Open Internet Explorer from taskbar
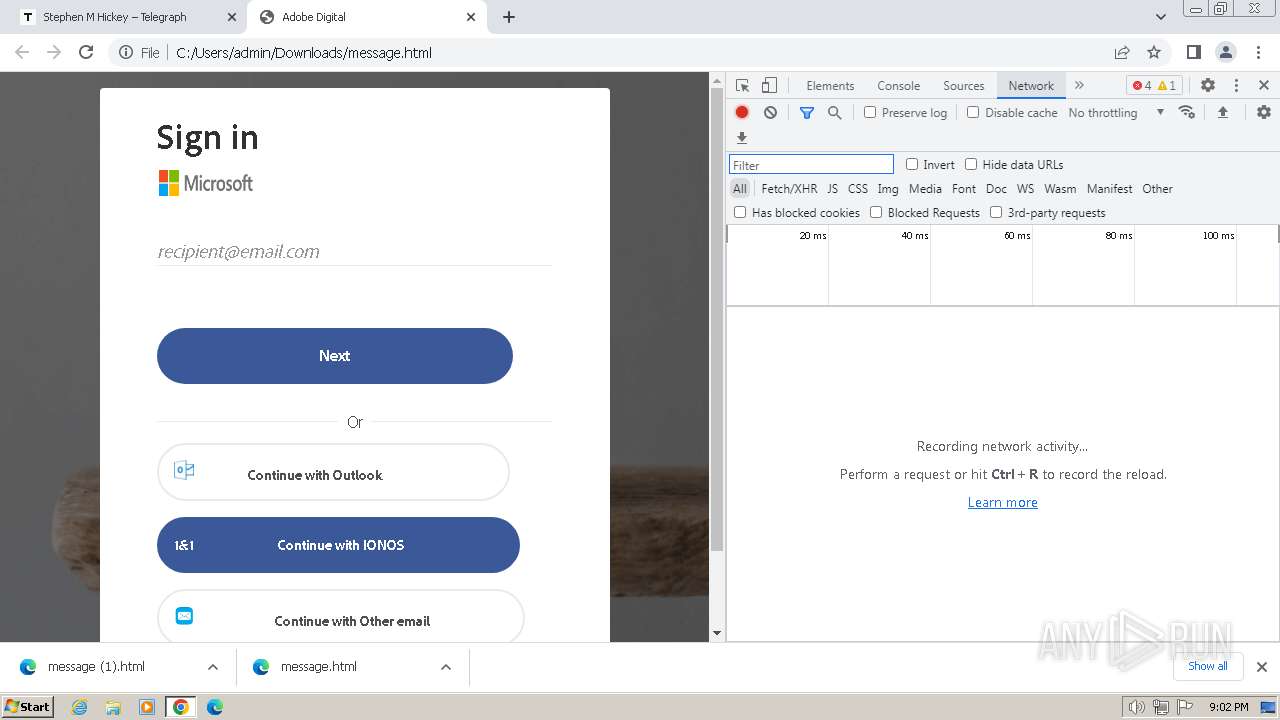Viewport: 1280px width, 720px height. [x=80, y=707]
